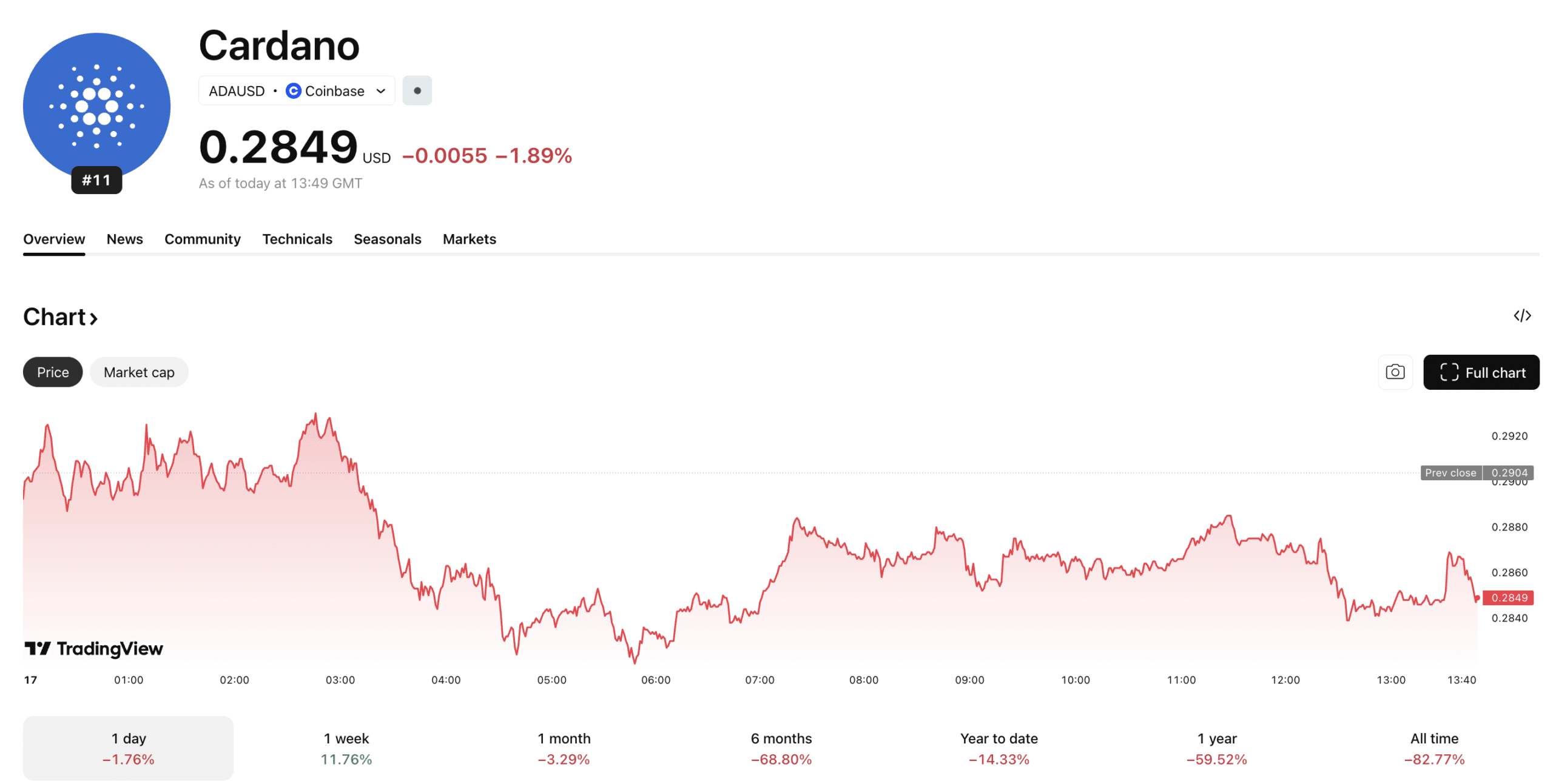Click the #11 rank badge
The width and height of the screenshot is (1553, 784).
(x=97, y=179)
